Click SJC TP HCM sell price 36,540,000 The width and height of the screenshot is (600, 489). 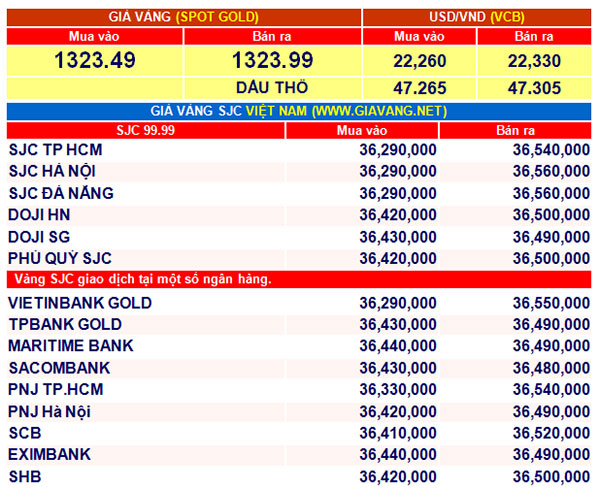click(551, 150)
